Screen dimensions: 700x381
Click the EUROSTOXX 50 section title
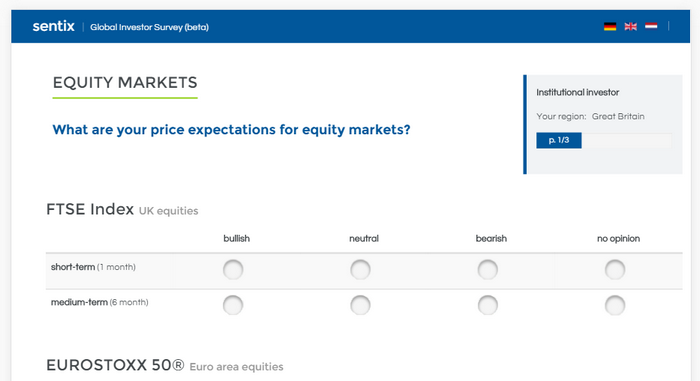click(115, 365)
